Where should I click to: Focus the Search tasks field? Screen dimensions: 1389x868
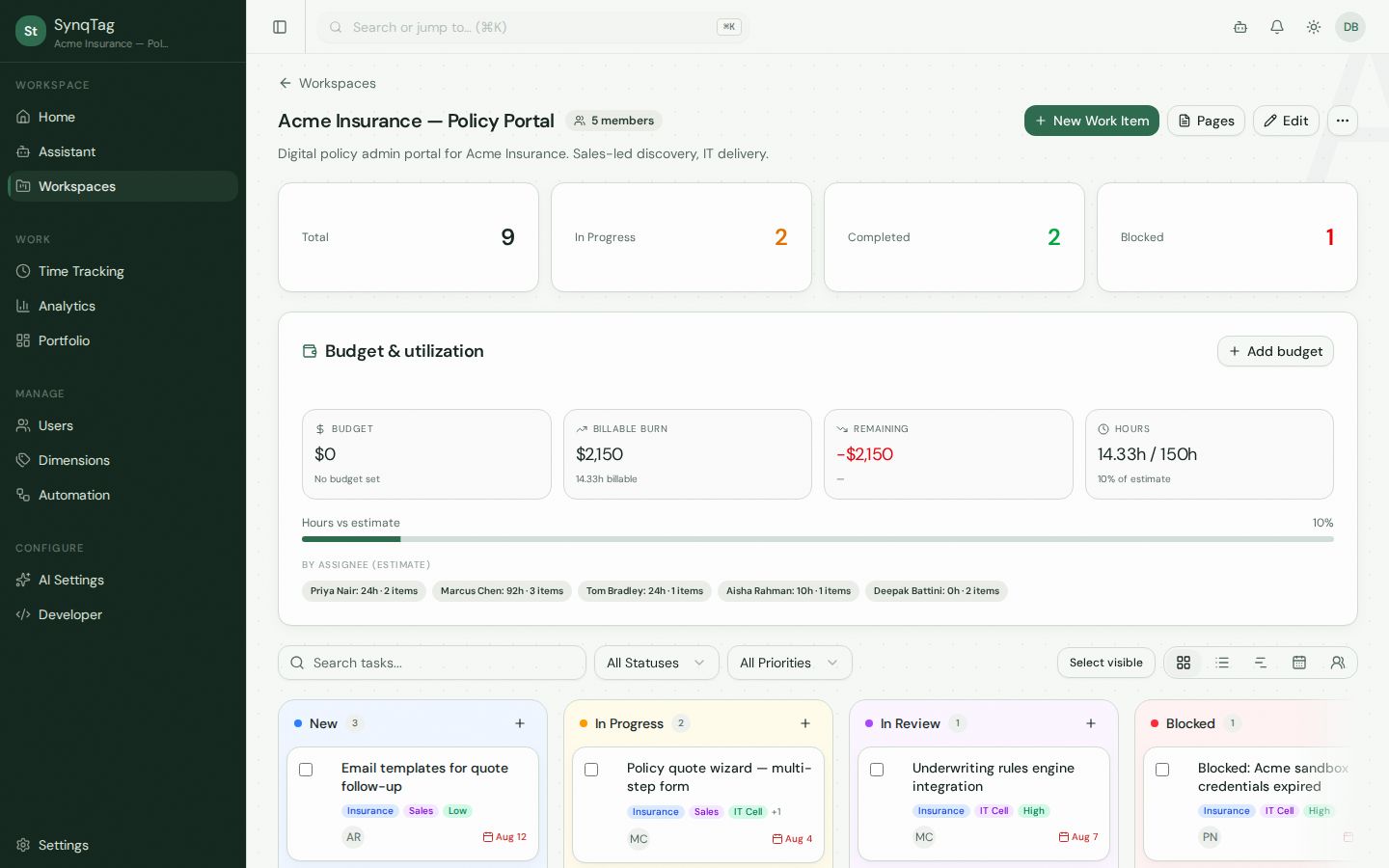(432, 663)
